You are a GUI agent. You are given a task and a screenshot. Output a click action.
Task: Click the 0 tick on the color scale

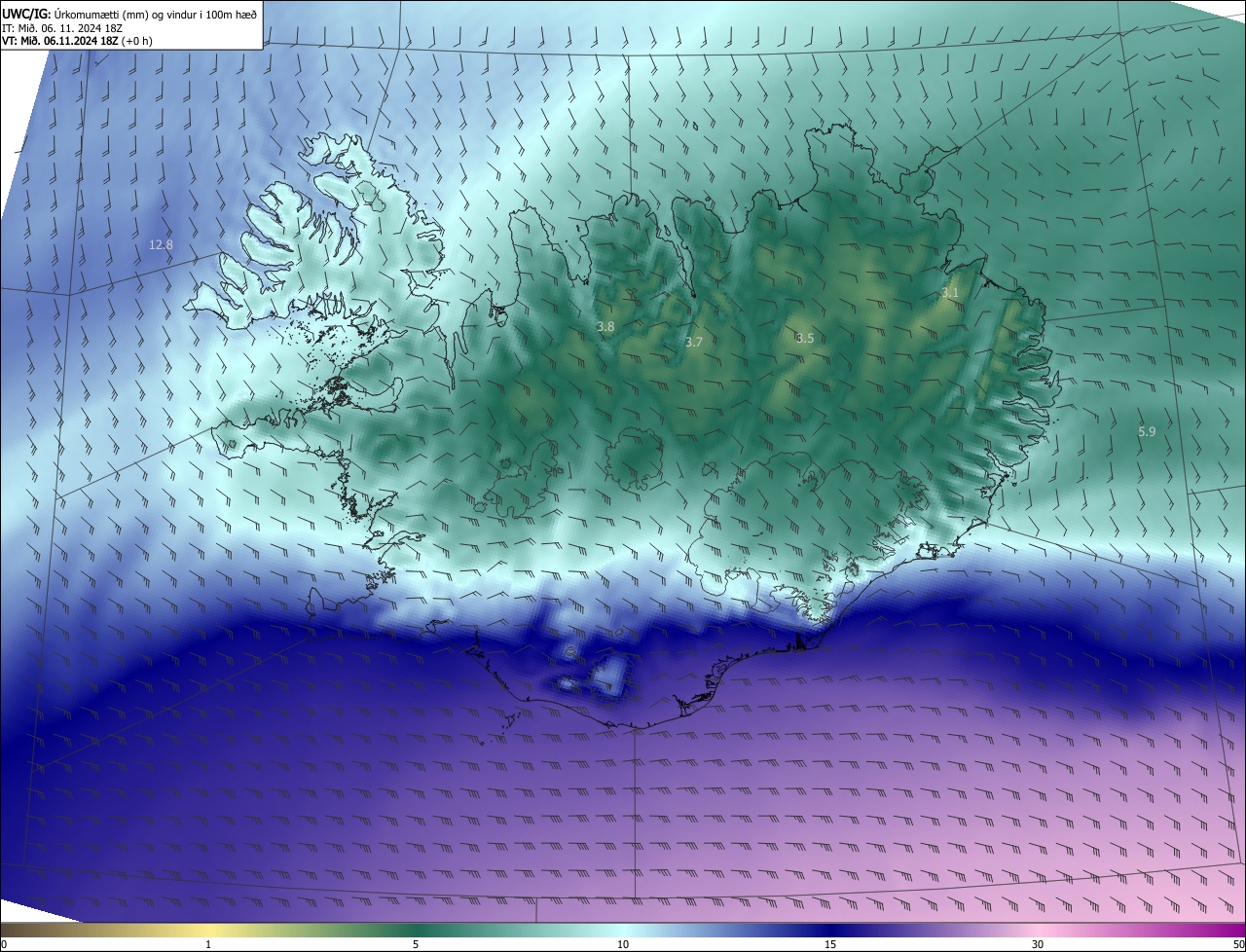(x=4, y=944)
